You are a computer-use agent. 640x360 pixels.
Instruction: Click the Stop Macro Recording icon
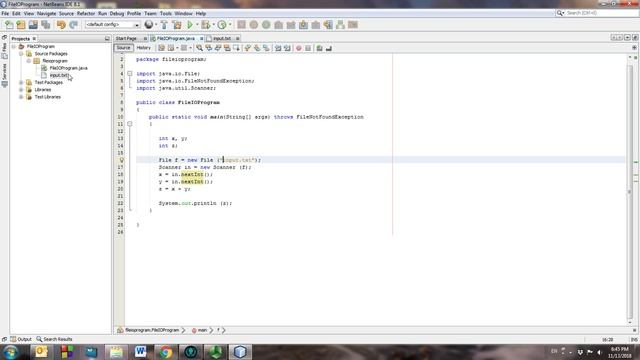coord(308,48)
